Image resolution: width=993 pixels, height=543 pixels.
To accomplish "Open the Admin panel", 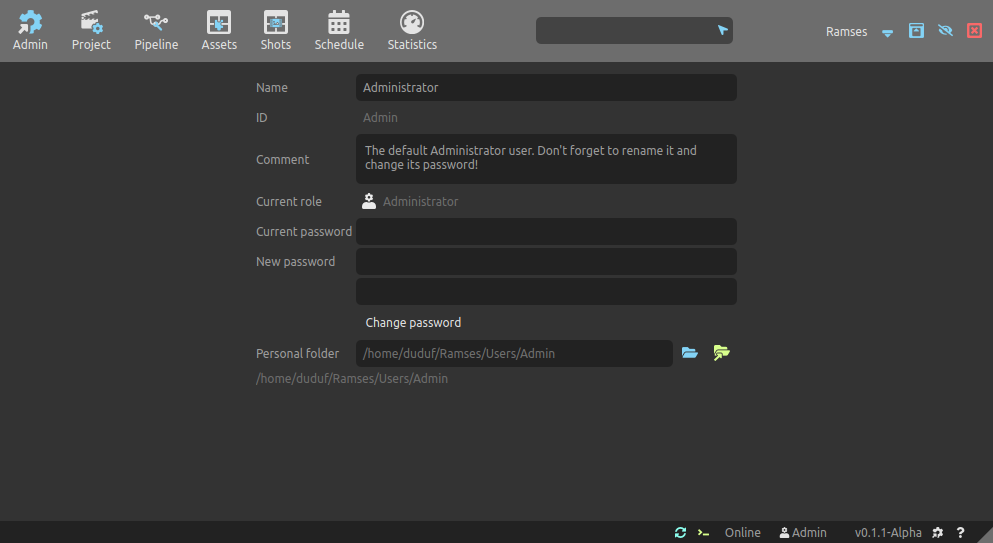I will 30,30.
